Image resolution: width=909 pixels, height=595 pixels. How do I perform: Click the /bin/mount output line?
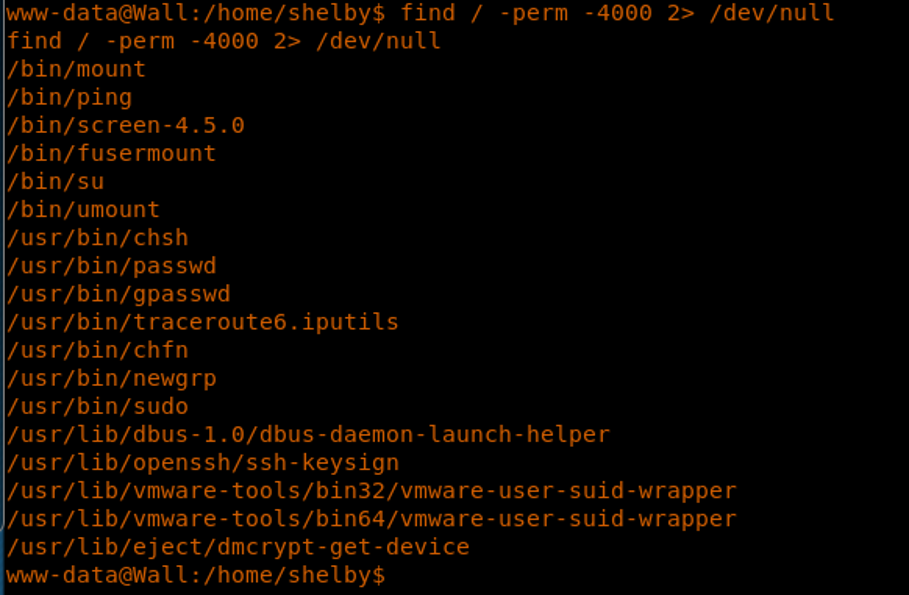pyautogui.click(x=76, y=69)
